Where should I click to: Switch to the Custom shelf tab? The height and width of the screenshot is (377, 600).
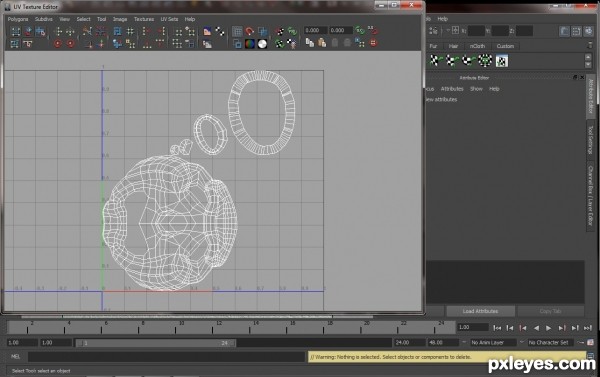coord(505,46)
